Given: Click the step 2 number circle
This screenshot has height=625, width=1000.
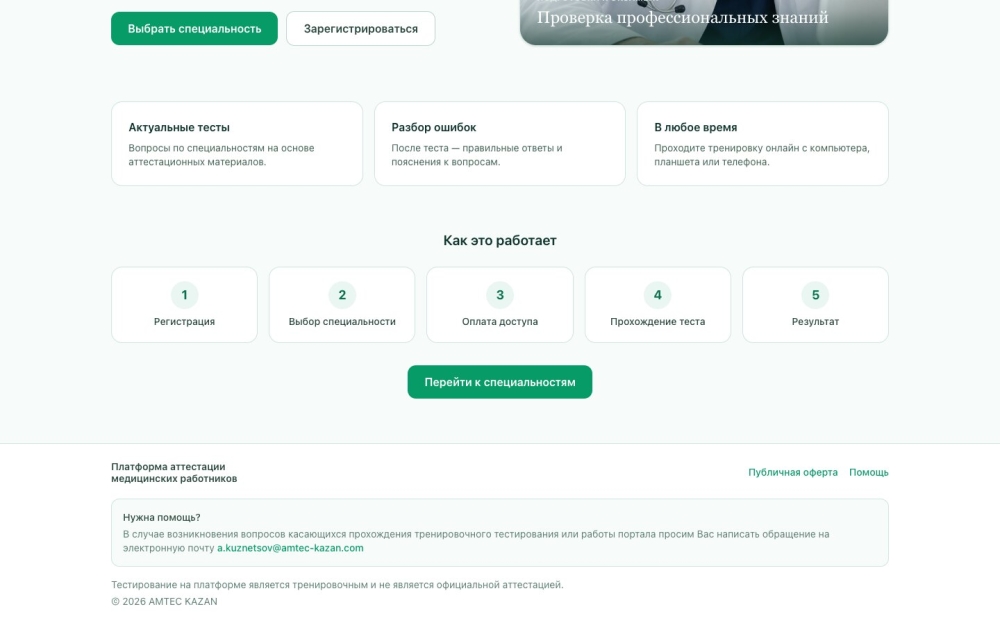Looking at the screenshot, I should (342, 295).
